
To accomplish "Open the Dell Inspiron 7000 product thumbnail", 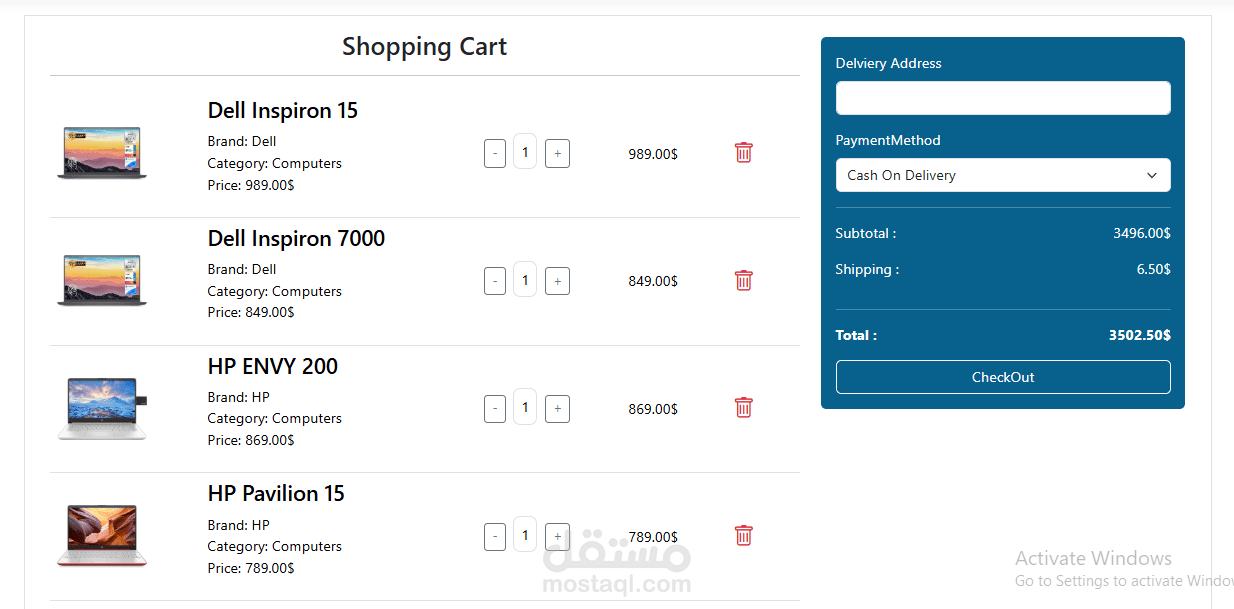I will pyautogui.click(x=102, y=281).
